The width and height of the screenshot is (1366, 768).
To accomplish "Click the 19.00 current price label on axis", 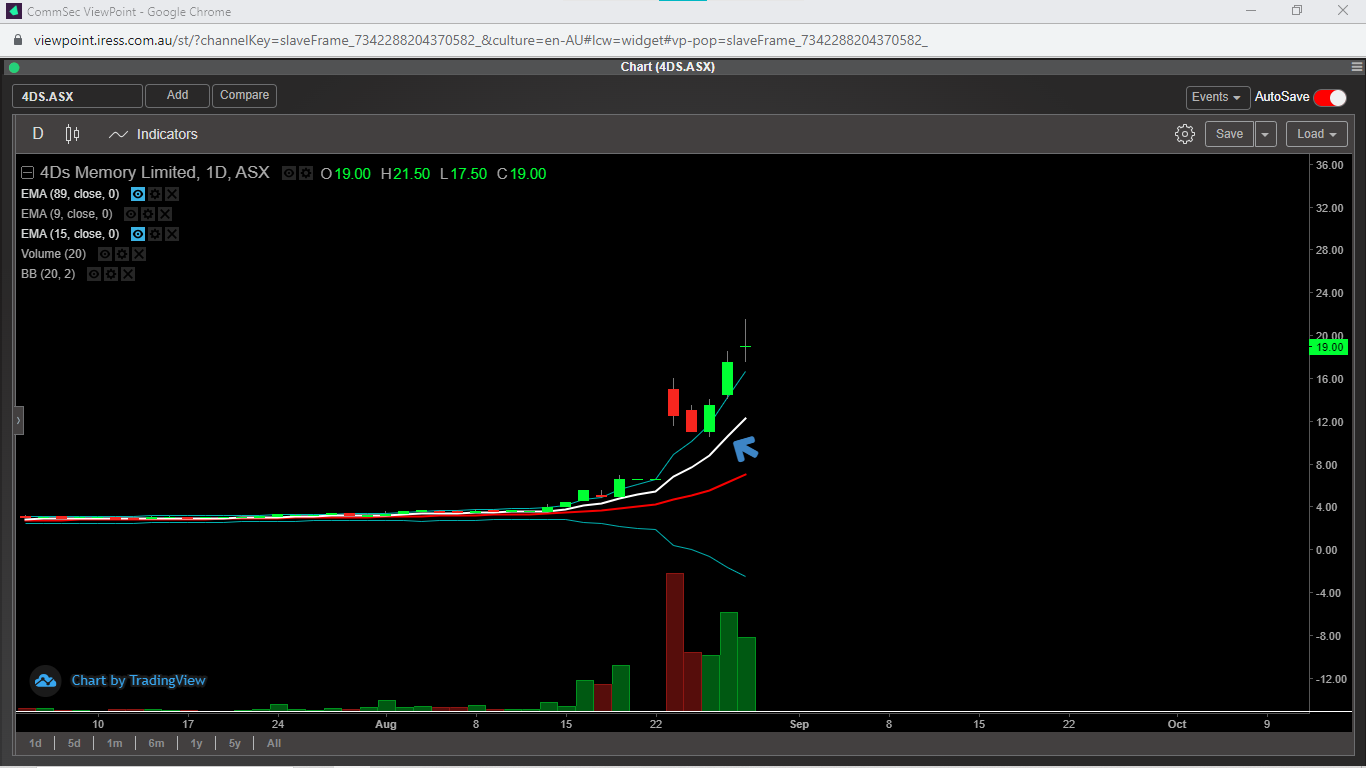I will pos(1328,347).
